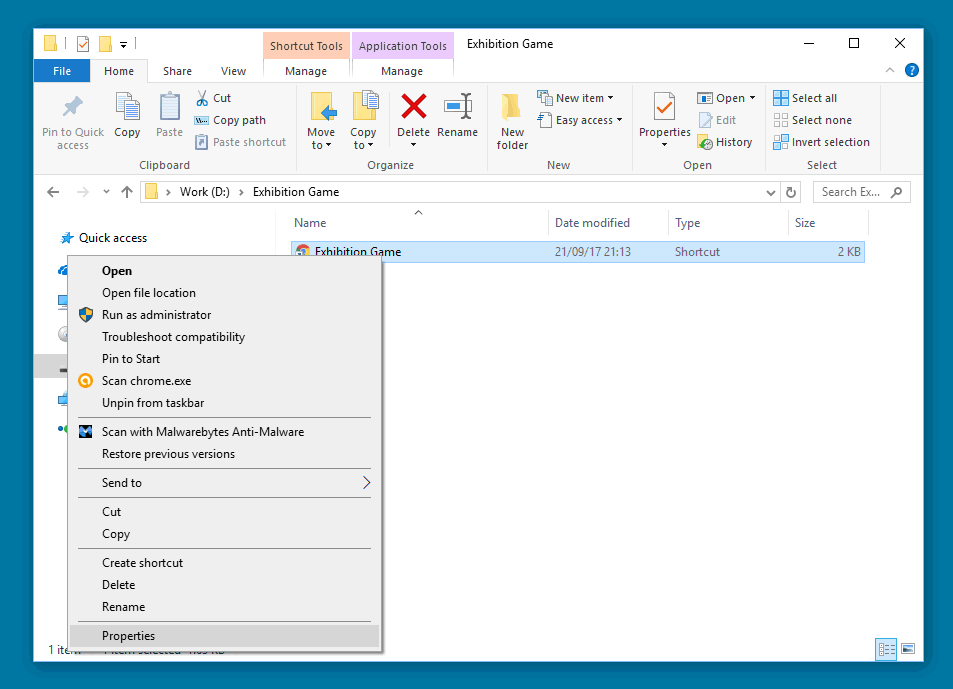
Task: Switch to details view layout icon
Action: pos(886,650)
